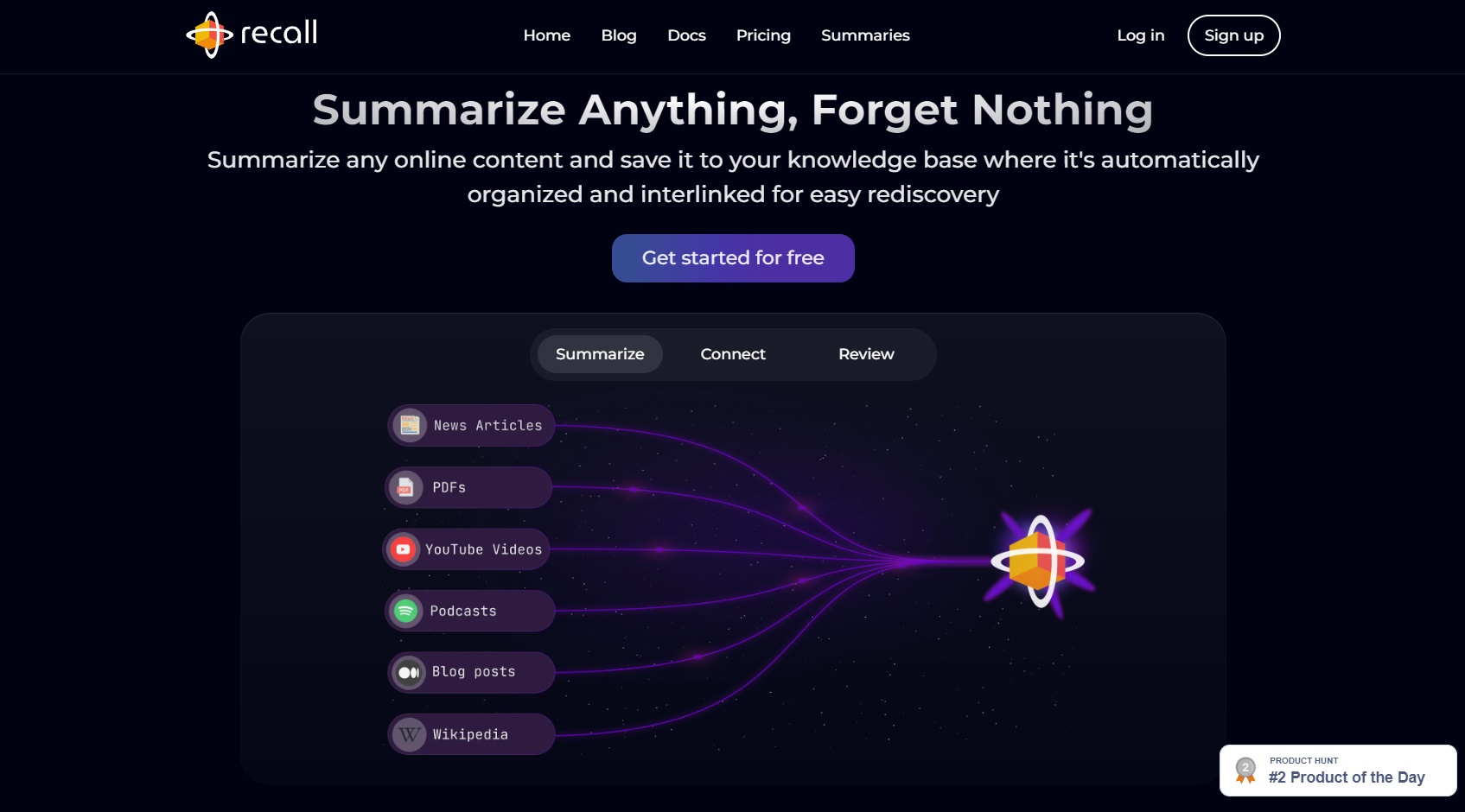Click the Sign up button

(x=1234, y=35)
